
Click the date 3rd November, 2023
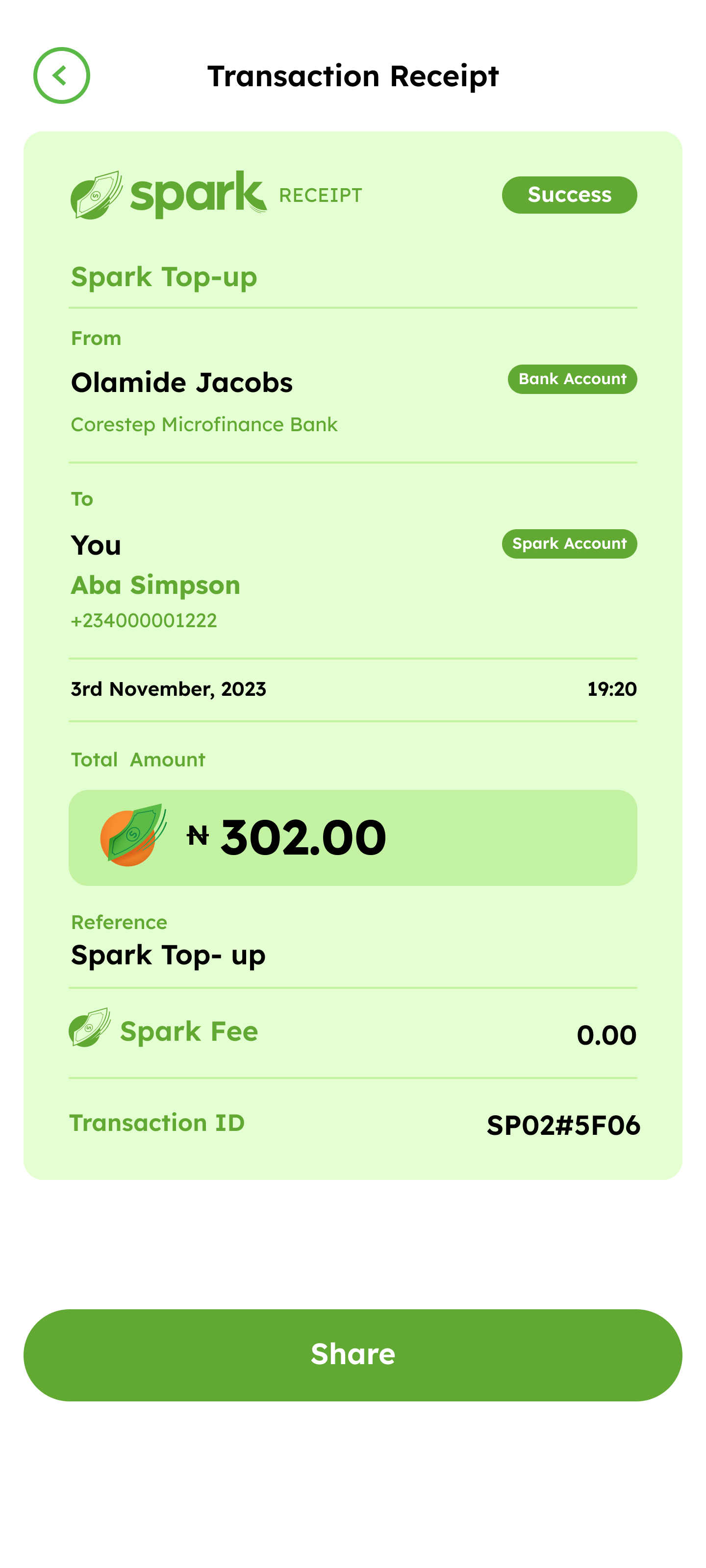pos(168,689)
